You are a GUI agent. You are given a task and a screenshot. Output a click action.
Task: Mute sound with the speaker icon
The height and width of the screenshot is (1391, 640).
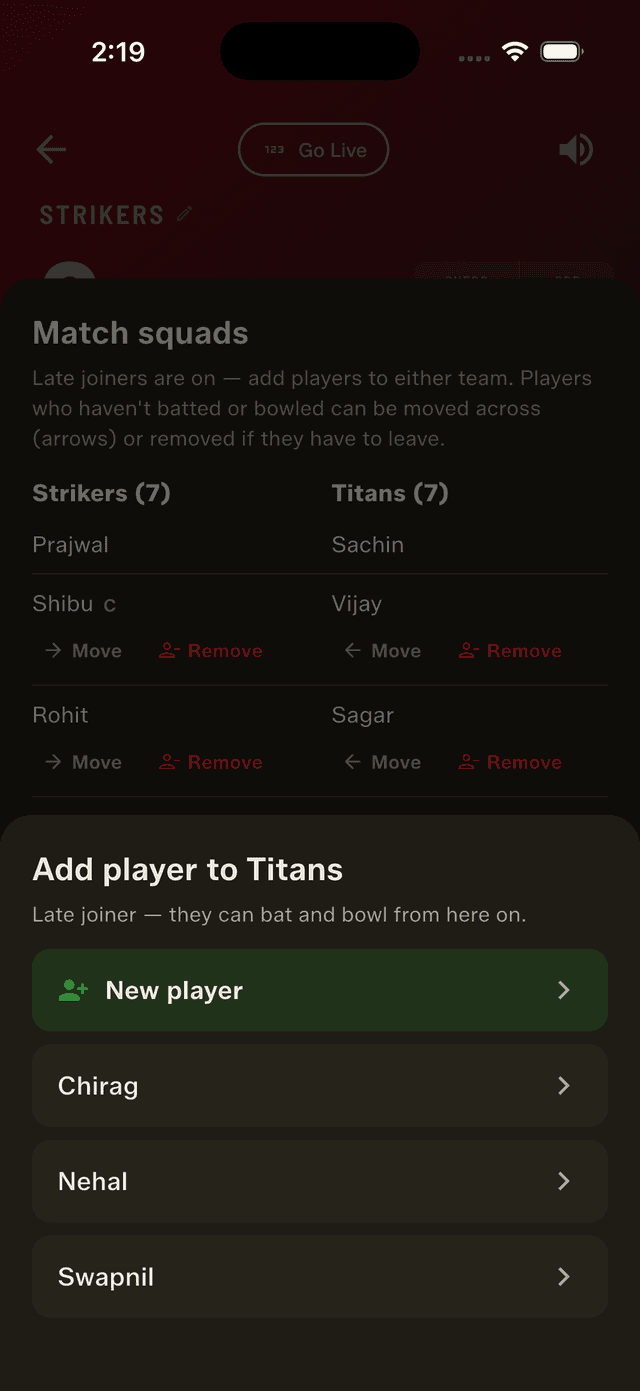[576, 150]
